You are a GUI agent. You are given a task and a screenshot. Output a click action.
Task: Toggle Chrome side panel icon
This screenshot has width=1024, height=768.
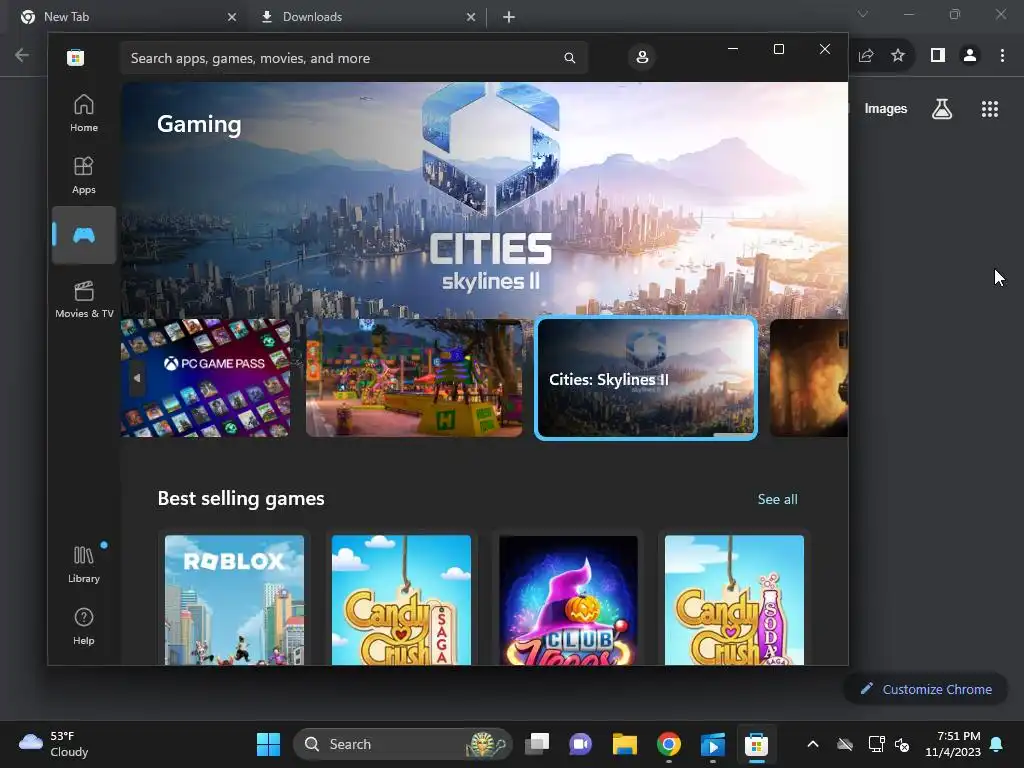(x=938, y=56)
